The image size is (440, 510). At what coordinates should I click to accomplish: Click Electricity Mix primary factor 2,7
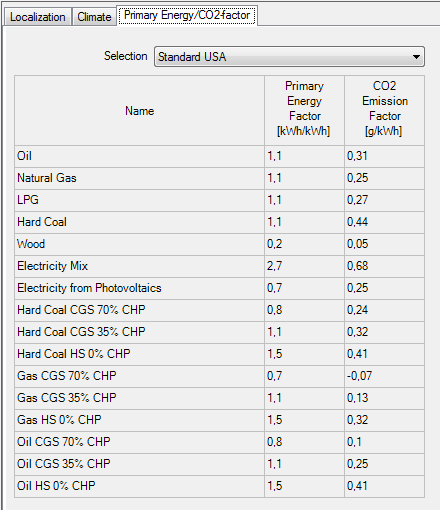click(x=304, y=266)
